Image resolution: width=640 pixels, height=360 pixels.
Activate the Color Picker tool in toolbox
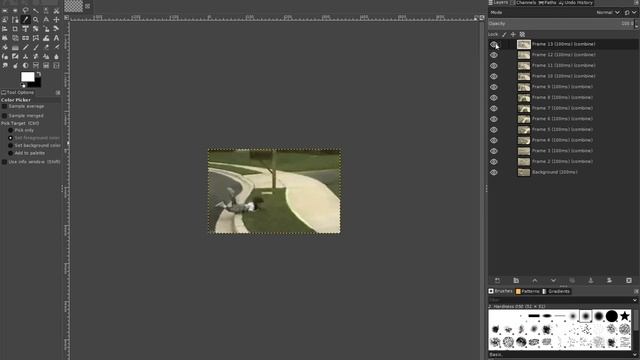(25, 20)
